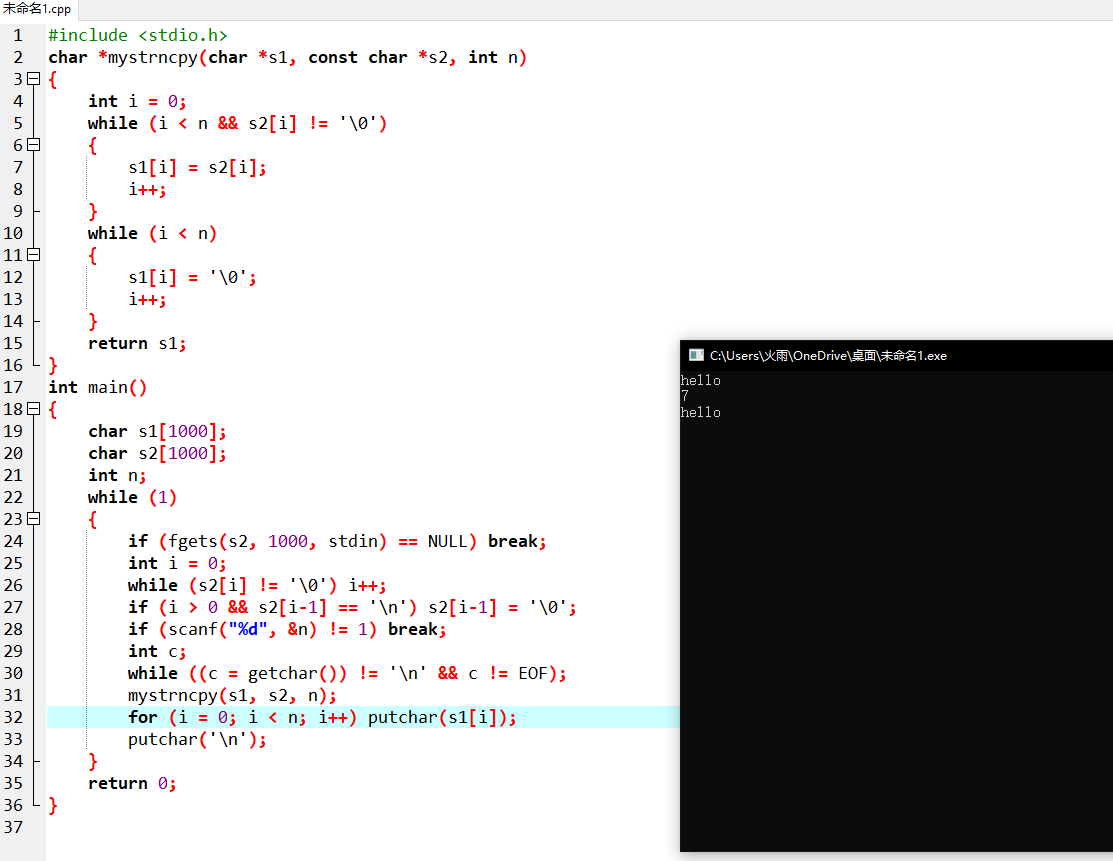Click 'int n;' on line 21

[x=117, y=476]
